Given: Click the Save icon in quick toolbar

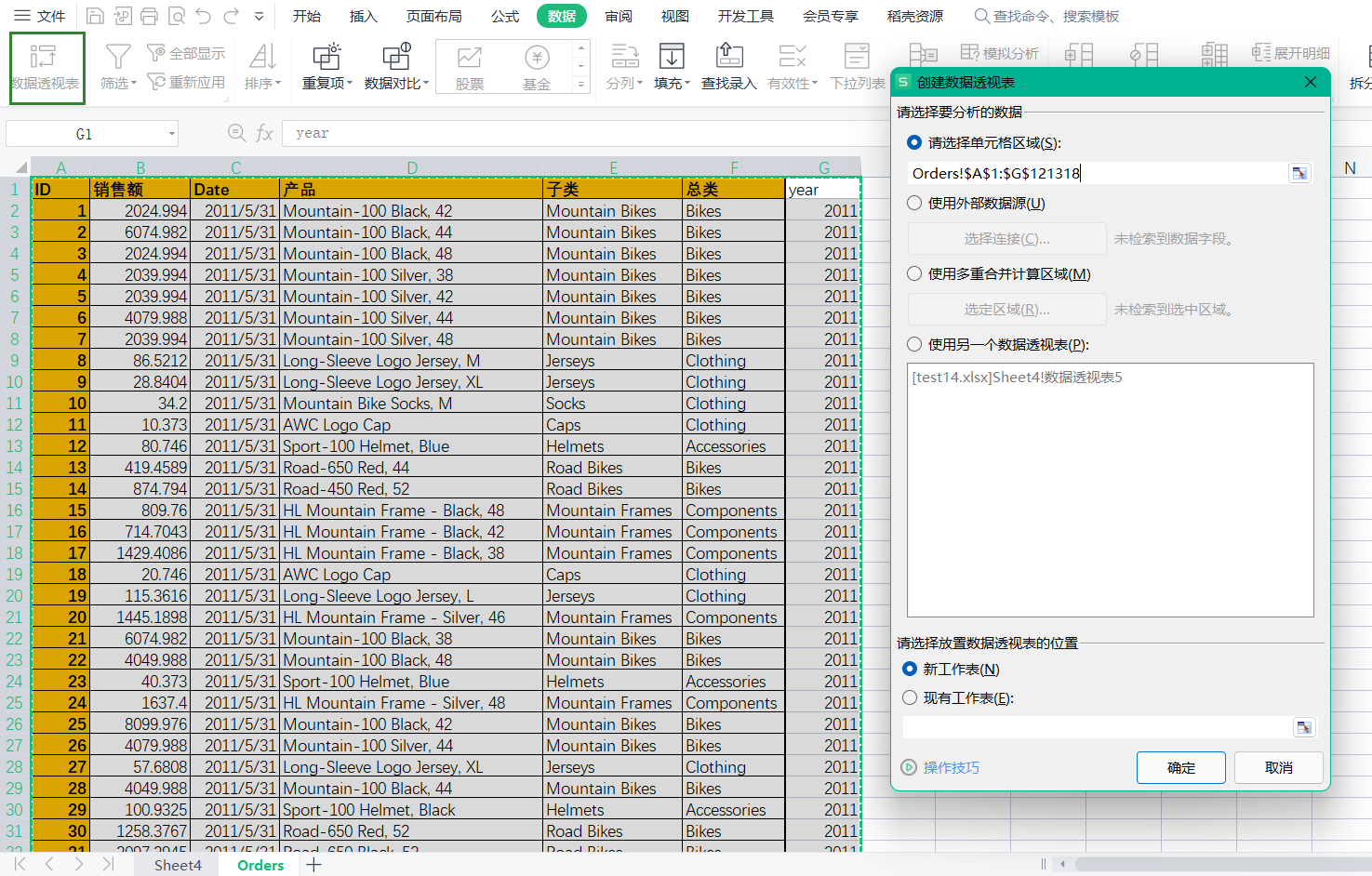Looking at the screenshot, I should click(95, 16).
